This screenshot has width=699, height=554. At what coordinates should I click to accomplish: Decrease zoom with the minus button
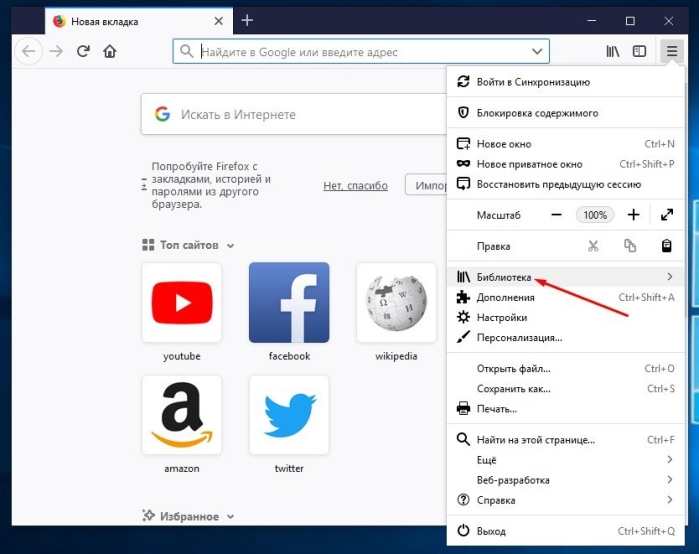click(x=556, y=215)
